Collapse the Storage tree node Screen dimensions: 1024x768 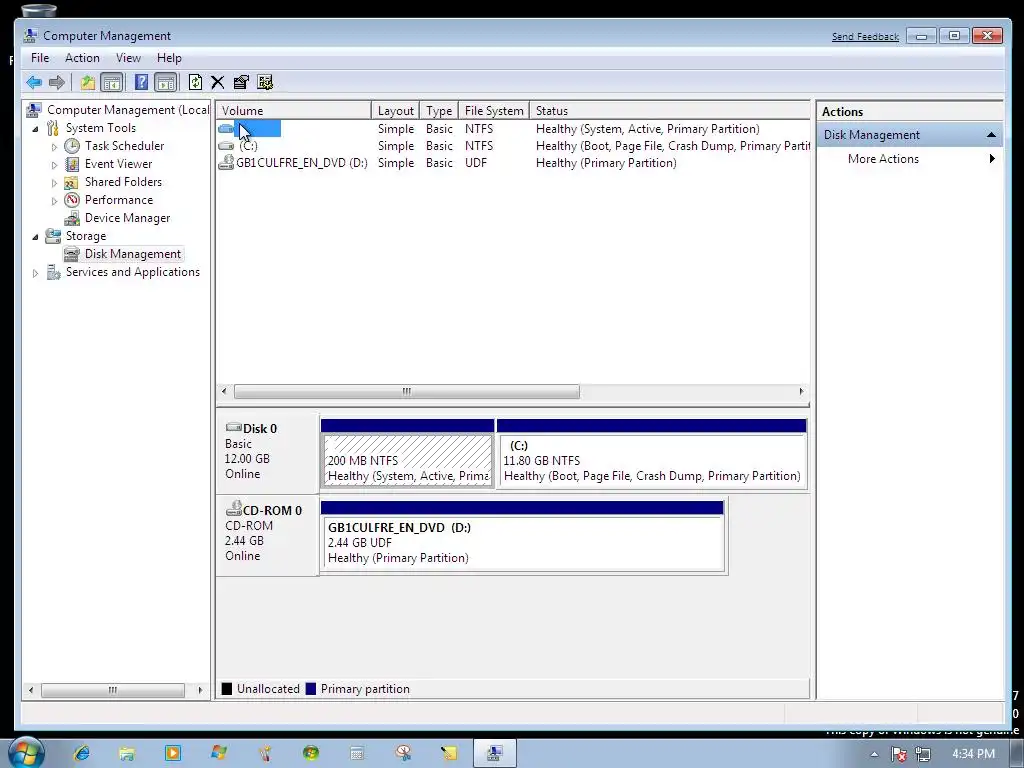tap(35, 236)
